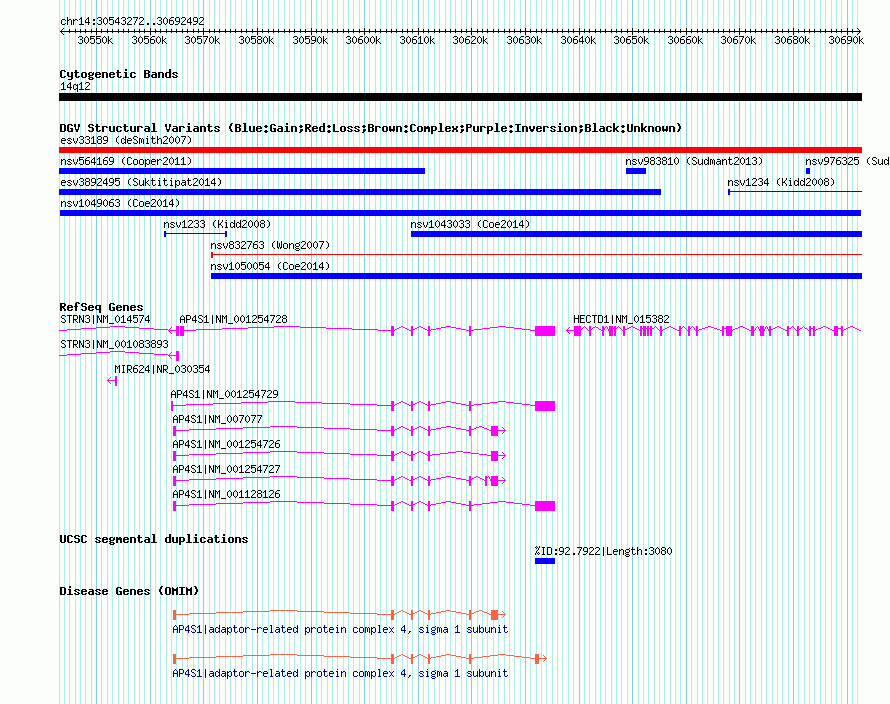Select the nsv1233 (Kidd2008) short variant line
890x704 pixels.
pyautogui.click(x=196, y=234)
